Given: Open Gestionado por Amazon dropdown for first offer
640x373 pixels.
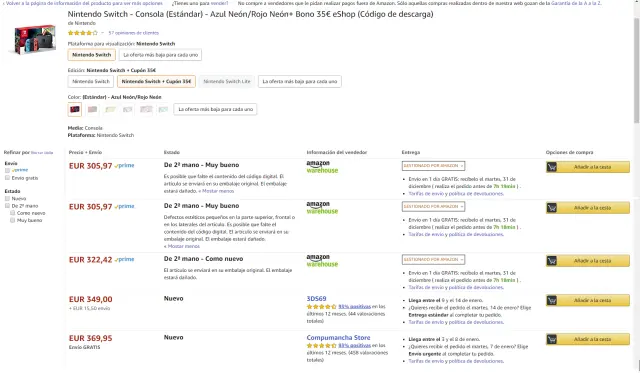Looking at the screenshot, I should [x=433, y=166].
